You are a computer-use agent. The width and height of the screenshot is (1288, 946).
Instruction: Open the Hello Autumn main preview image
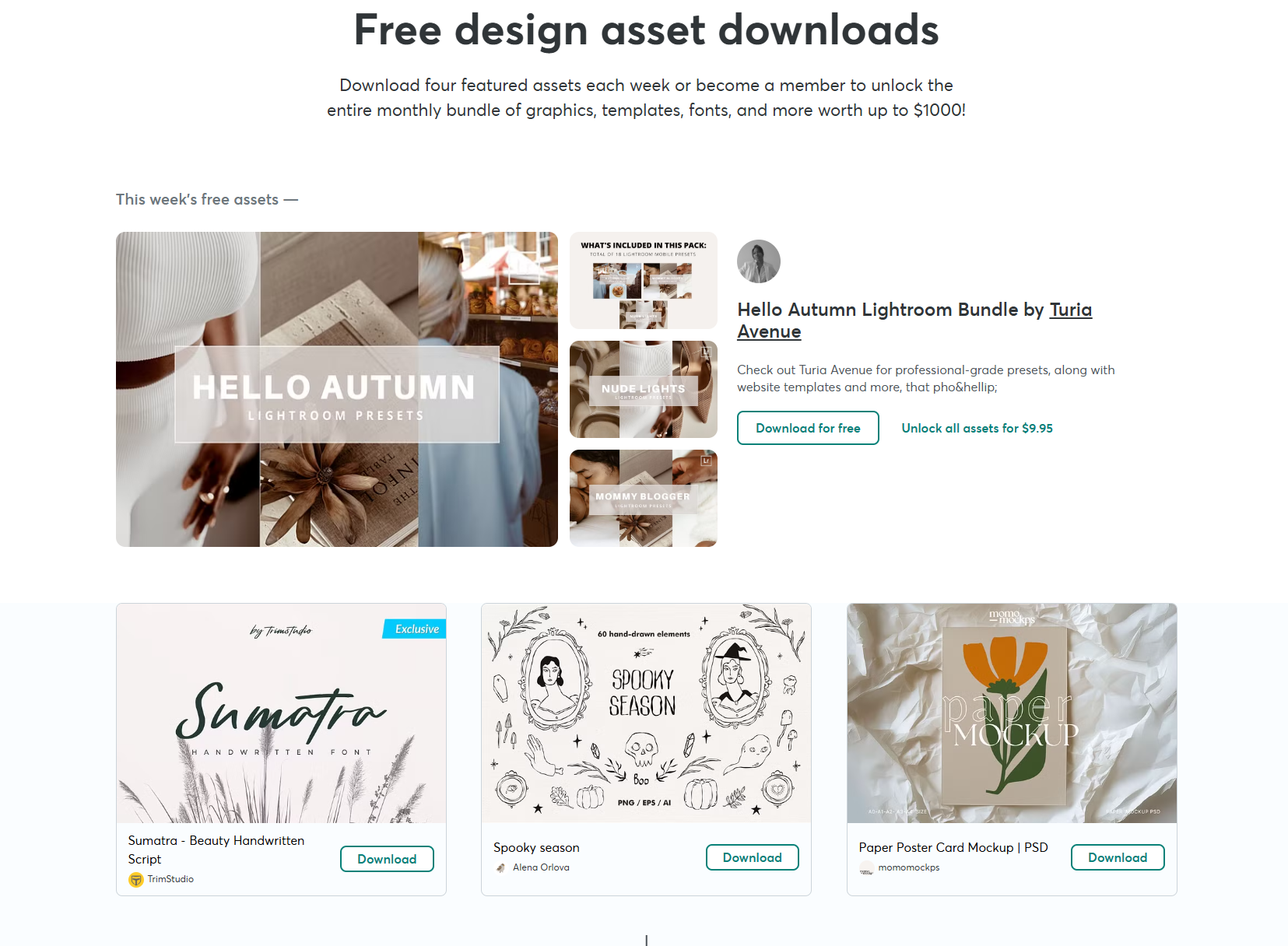[337, 389]
